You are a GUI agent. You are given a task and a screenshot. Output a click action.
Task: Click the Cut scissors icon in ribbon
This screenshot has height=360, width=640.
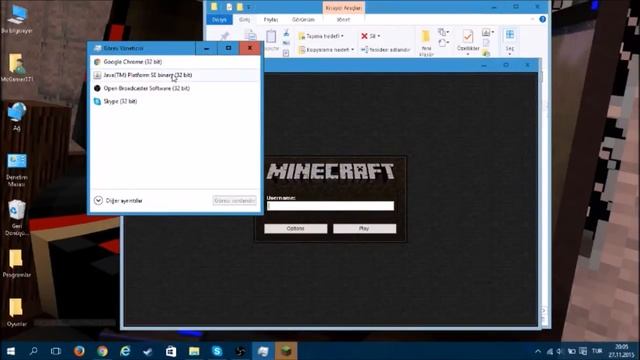(286, 33)
